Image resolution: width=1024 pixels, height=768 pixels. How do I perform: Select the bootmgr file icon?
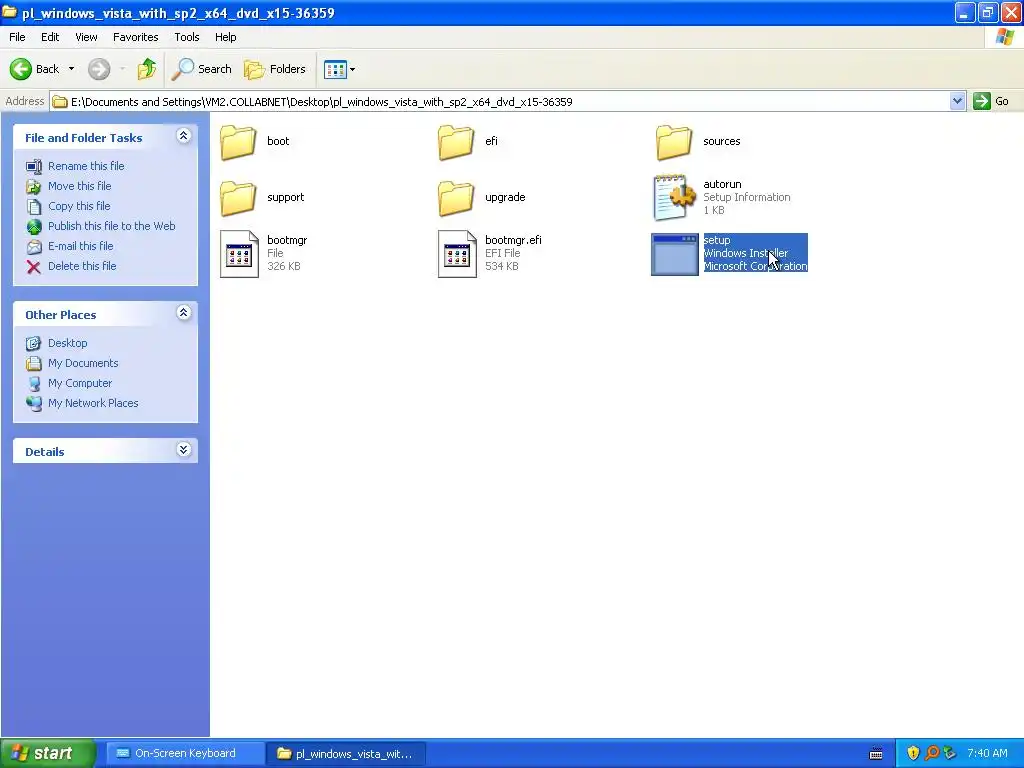pyautogui.click(x=239, y=254)
